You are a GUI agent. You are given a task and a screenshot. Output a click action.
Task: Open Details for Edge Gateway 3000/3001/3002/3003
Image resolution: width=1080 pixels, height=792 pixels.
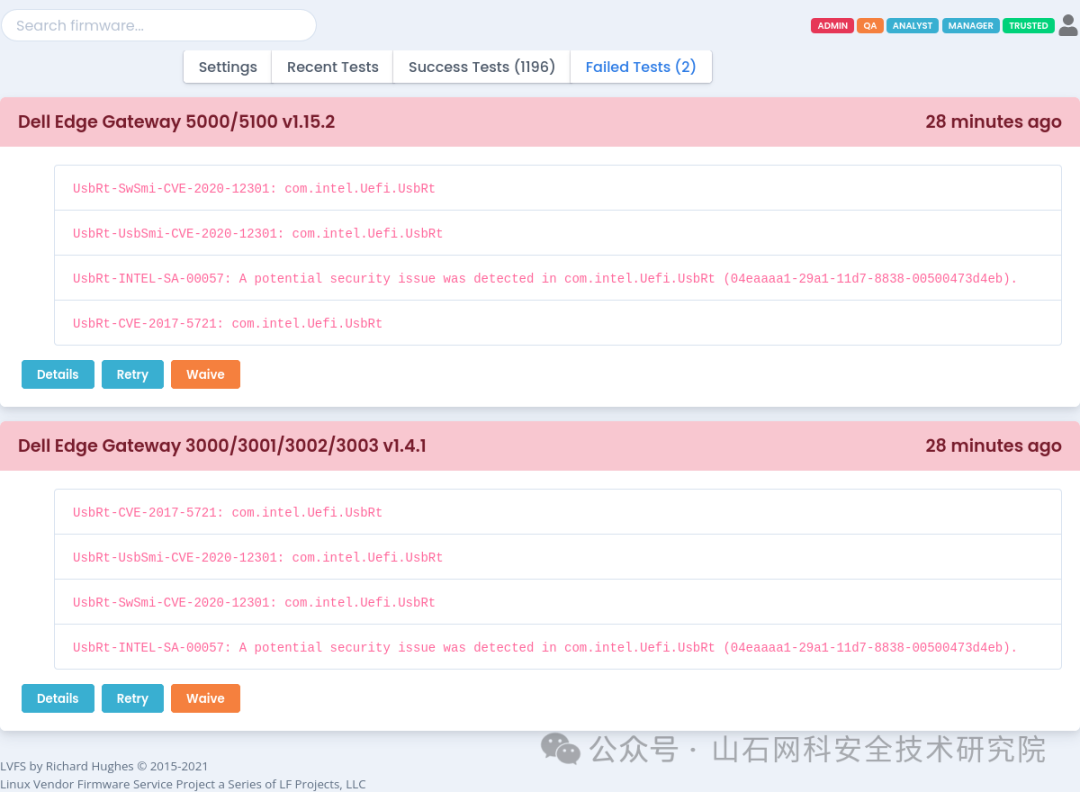pyautogui.click(x=58, y=698)
